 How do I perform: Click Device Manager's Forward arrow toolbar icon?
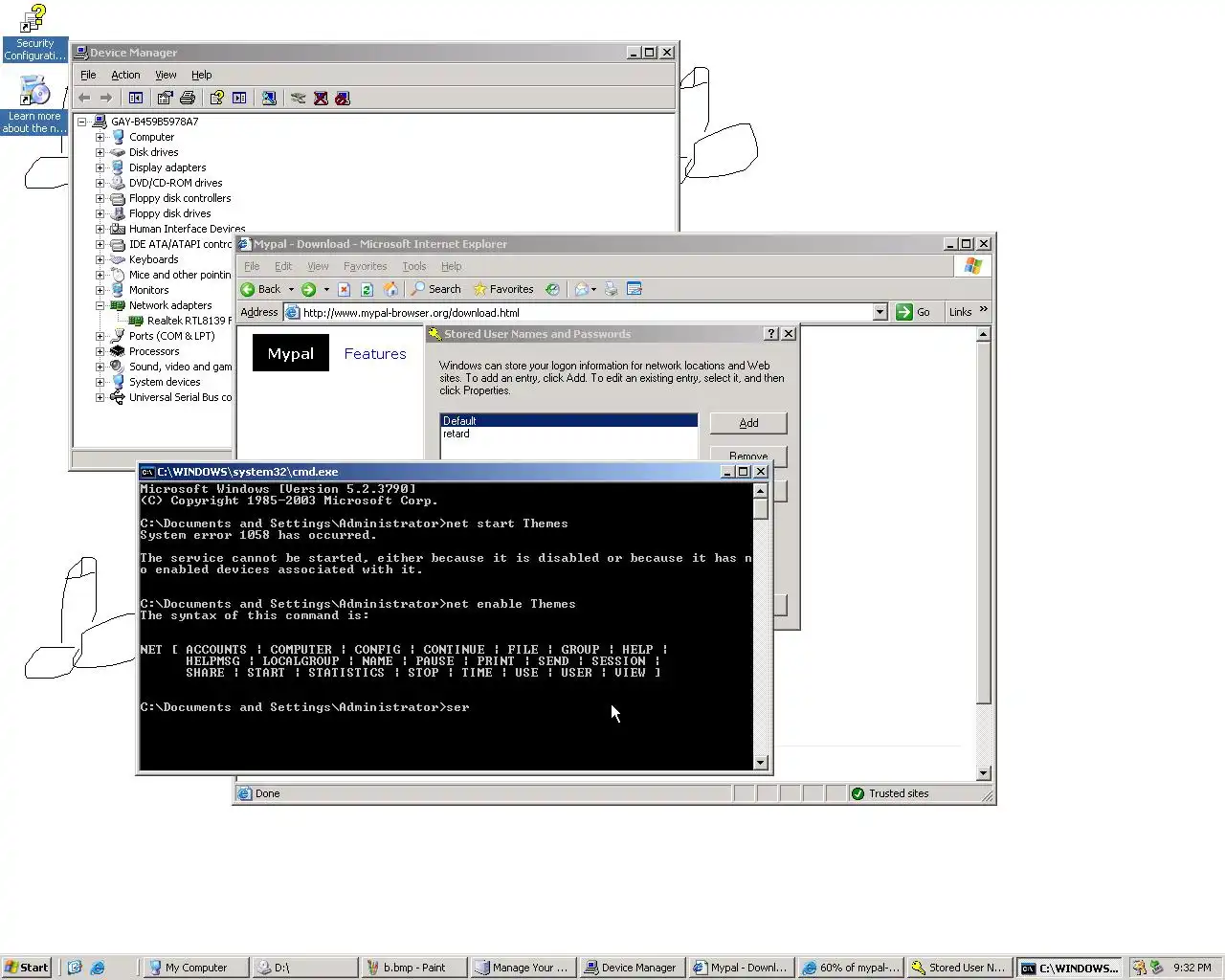point(106,98)
